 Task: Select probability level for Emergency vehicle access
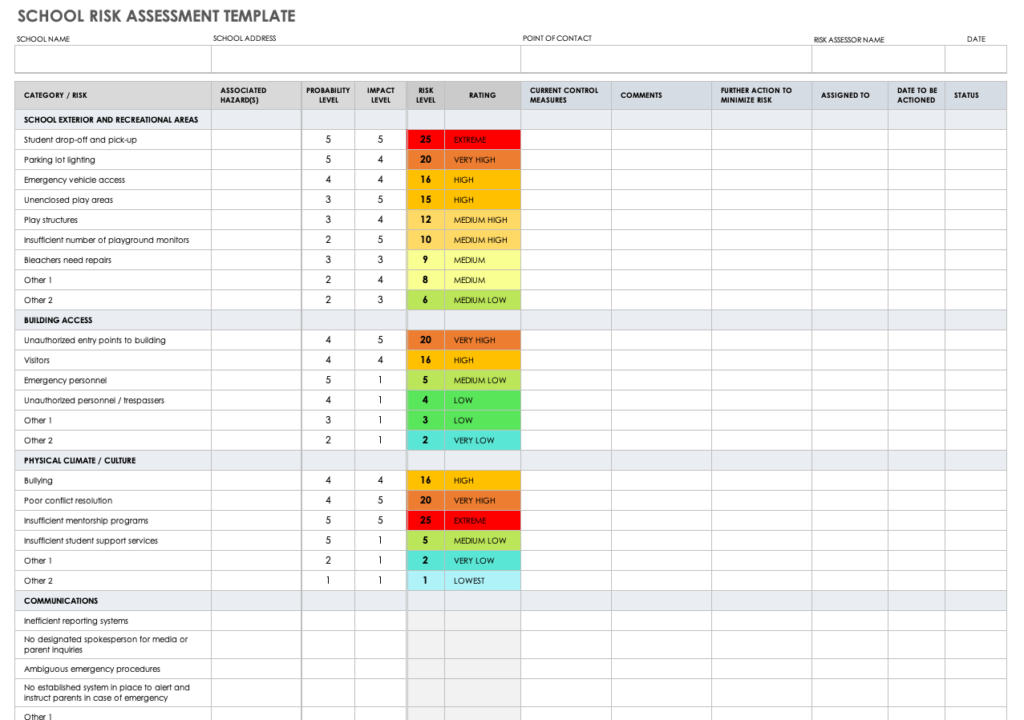[328, 180]
